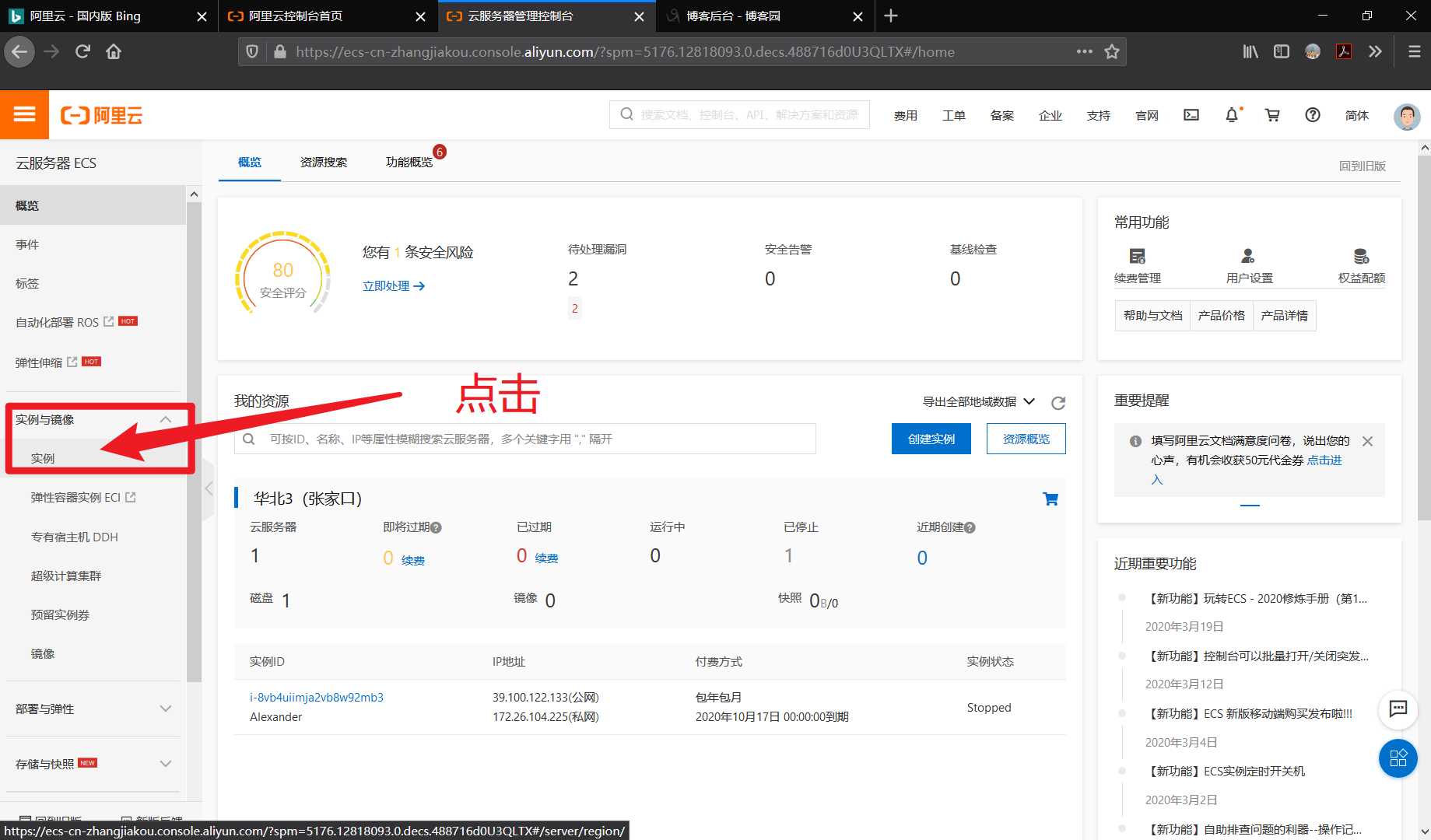
Task: Open 权益配额 shortcut icon
Action: [x=1361, y=256]
